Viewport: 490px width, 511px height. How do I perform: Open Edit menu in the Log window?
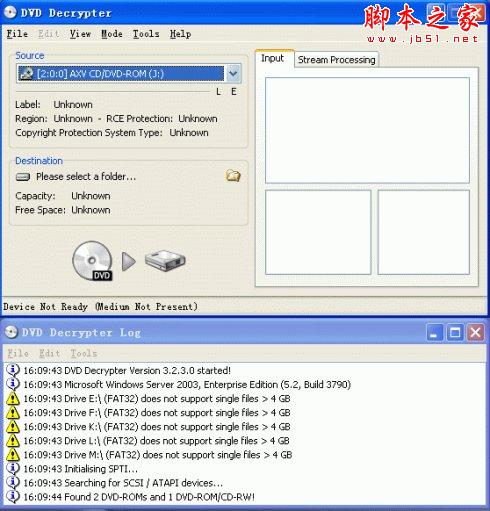(x=49, y=353)
